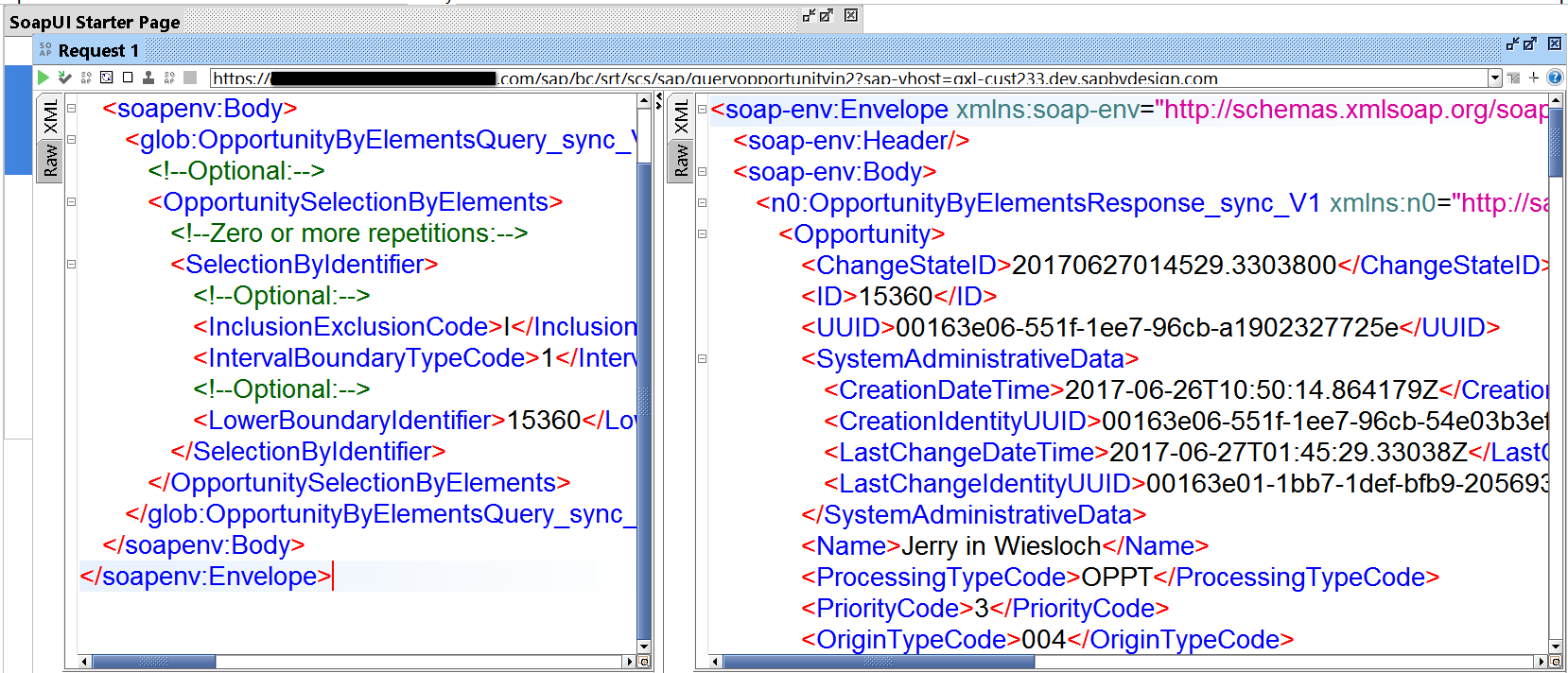Click icon left of the plus sign

1514,78
